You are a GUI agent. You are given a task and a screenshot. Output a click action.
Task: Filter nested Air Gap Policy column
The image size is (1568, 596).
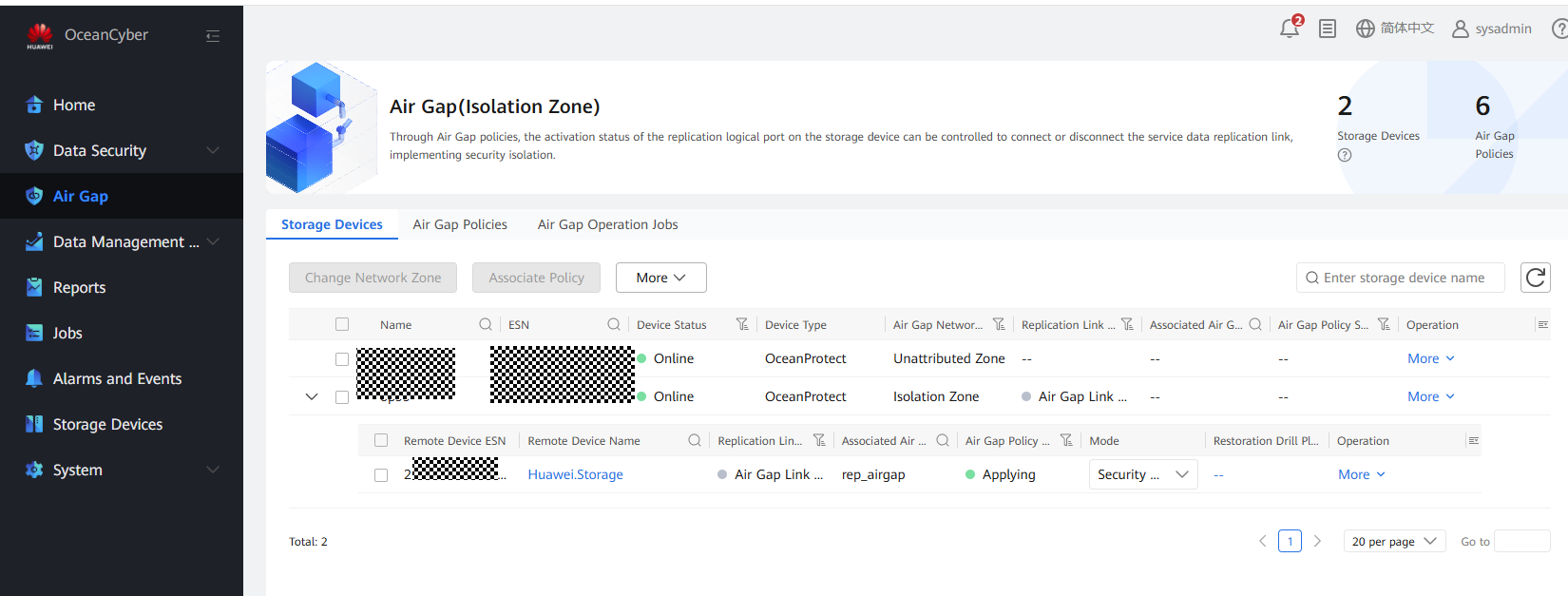1066,440
